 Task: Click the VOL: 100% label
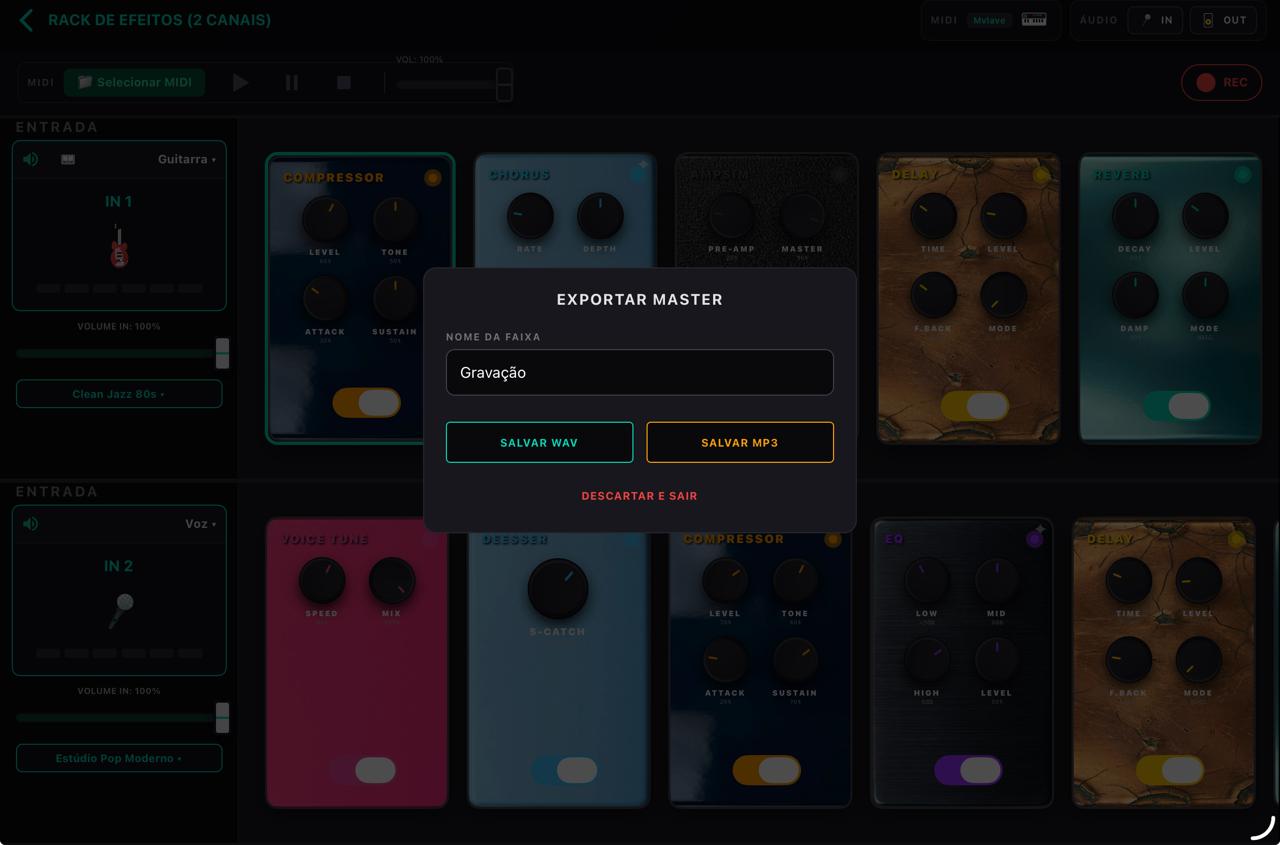point(419,60)
